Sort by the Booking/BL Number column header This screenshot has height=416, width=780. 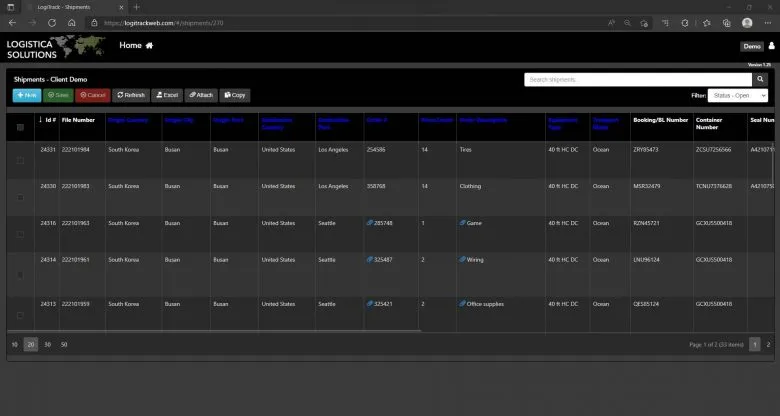click(661, 120)
